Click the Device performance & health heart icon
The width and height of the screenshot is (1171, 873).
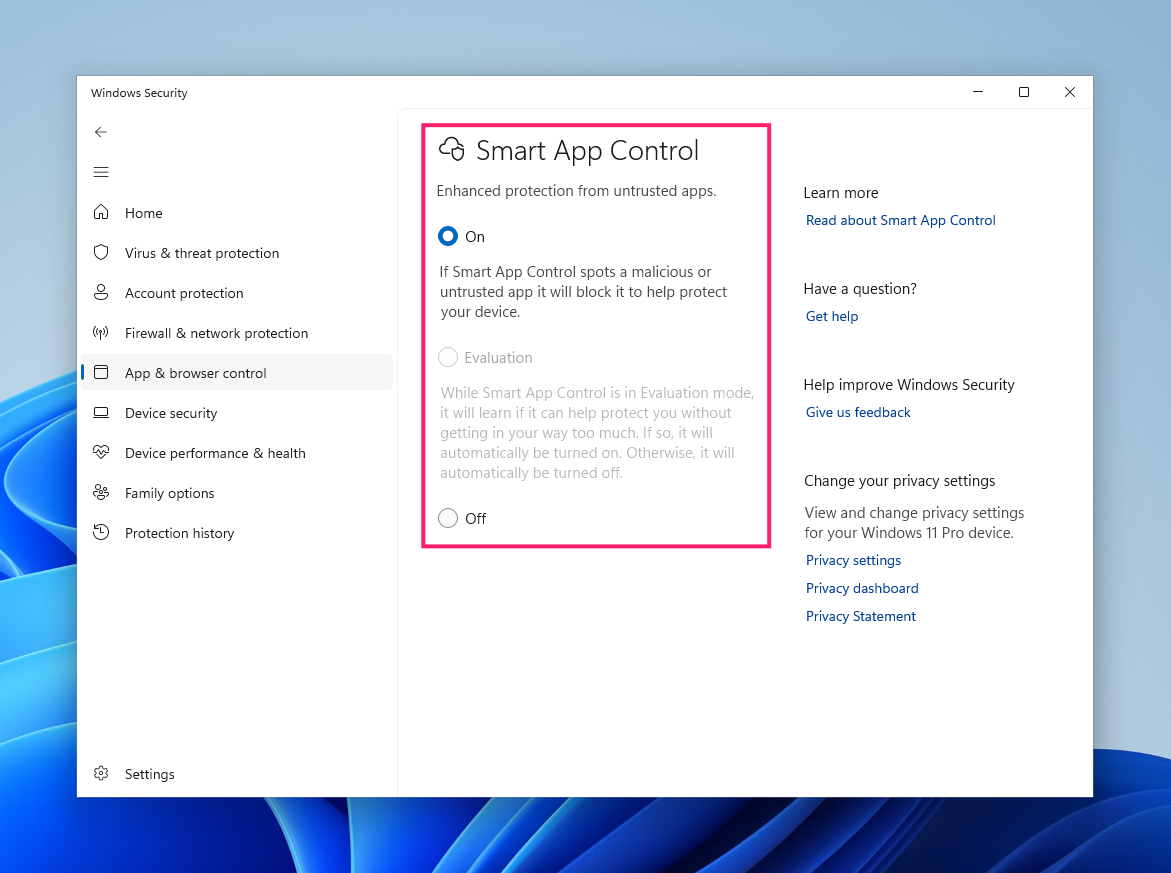click(x=101, y=452)
